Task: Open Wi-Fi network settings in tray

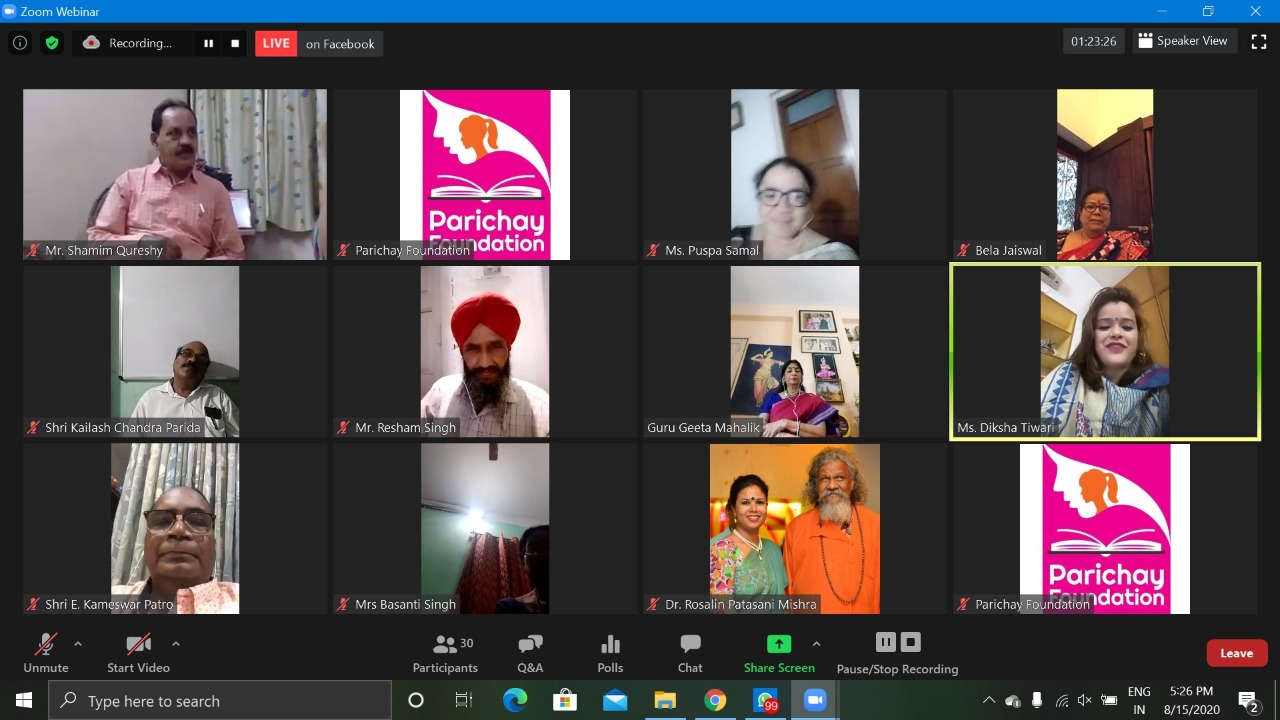Action: click(1061, 700)
